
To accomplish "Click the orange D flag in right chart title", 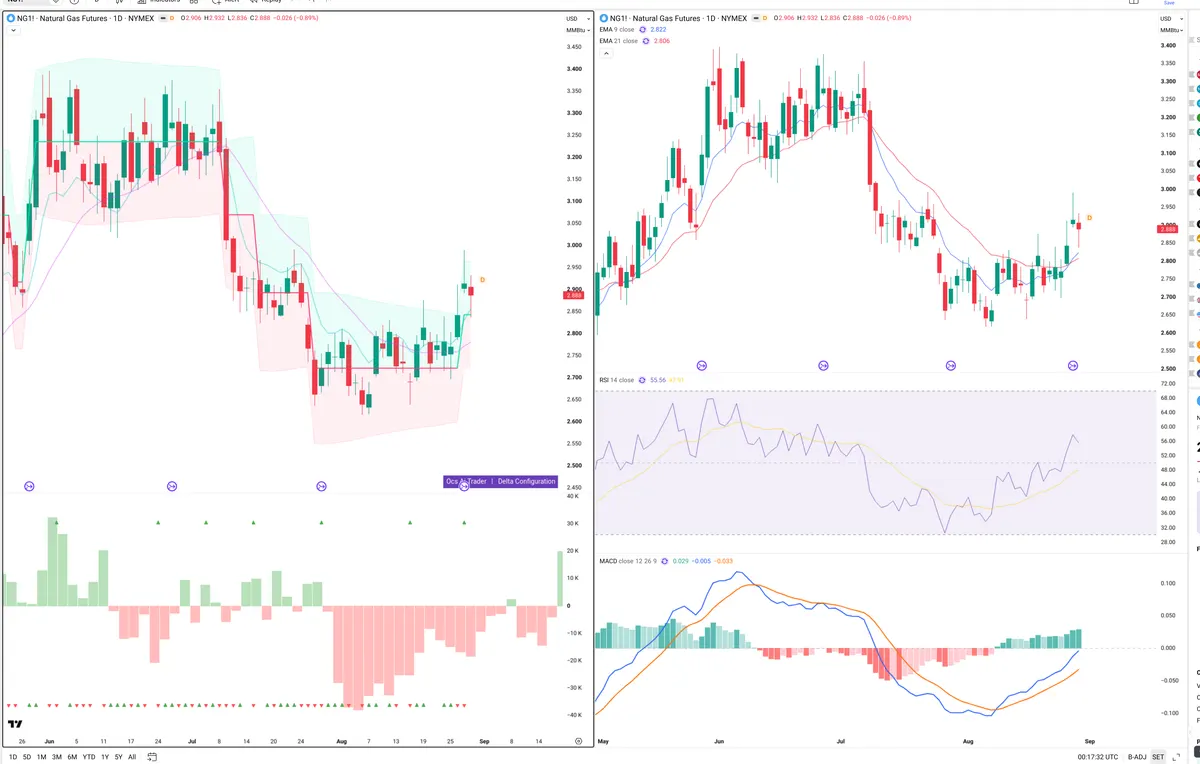I will [x=765, y=18].
